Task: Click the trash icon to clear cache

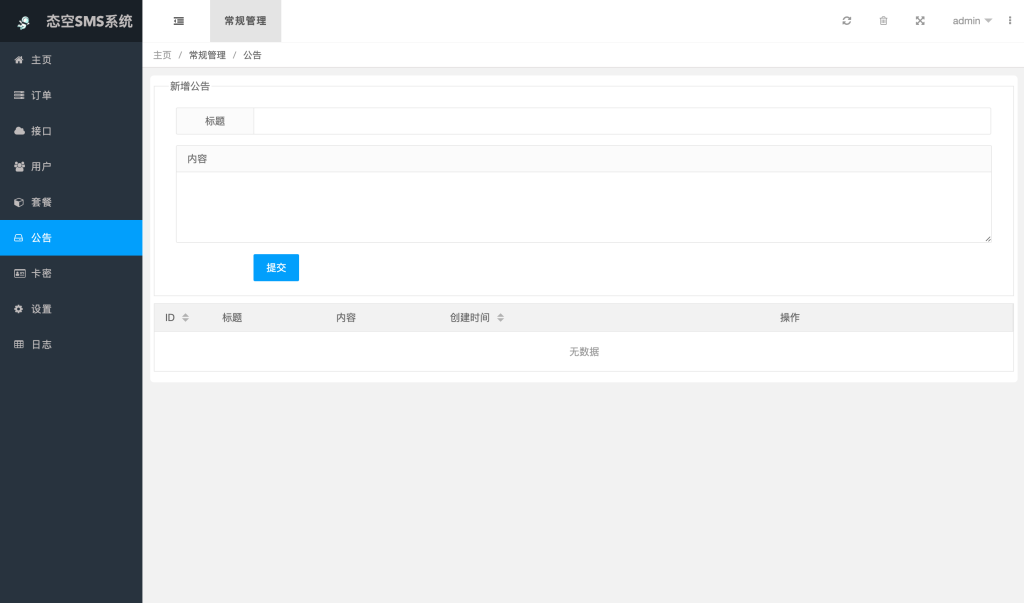Action: (883, 21)
